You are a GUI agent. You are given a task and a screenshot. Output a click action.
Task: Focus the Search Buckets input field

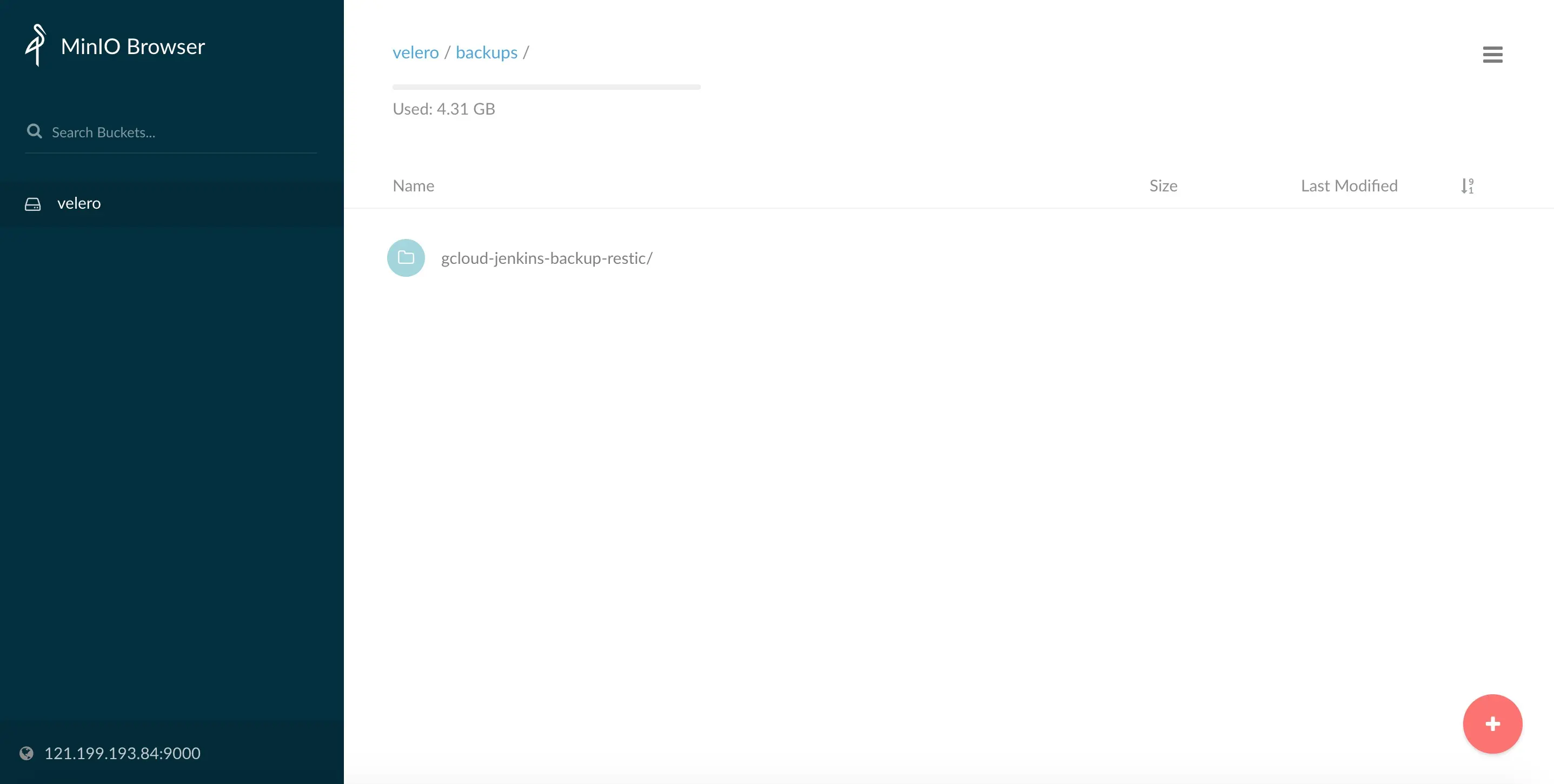[181, 132]
